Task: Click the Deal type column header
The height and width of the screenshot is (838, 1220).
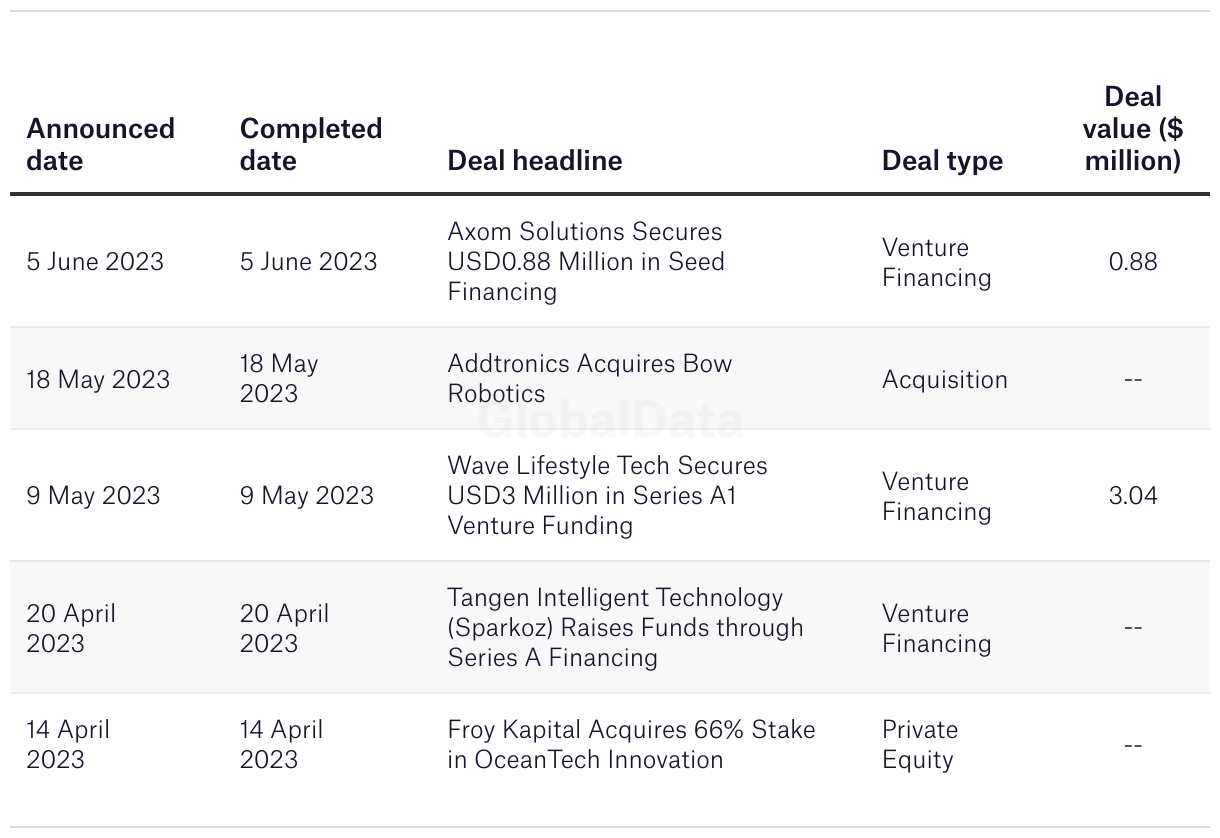Action: coord(942,160)
